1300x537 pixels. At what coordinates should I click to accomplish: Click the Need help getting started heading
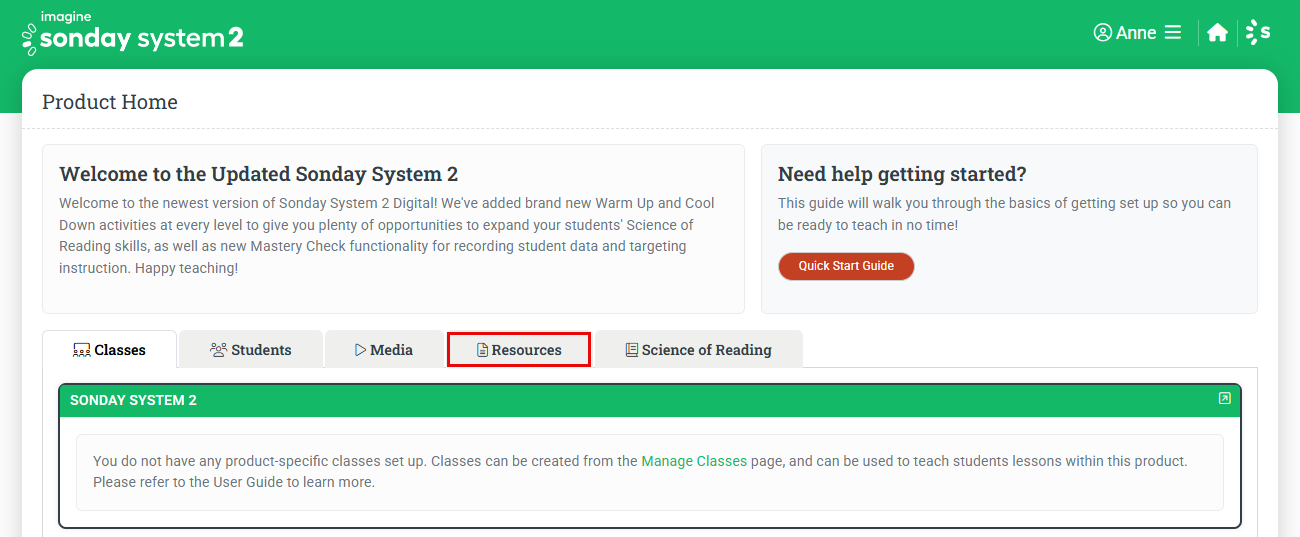pos(902,174)
